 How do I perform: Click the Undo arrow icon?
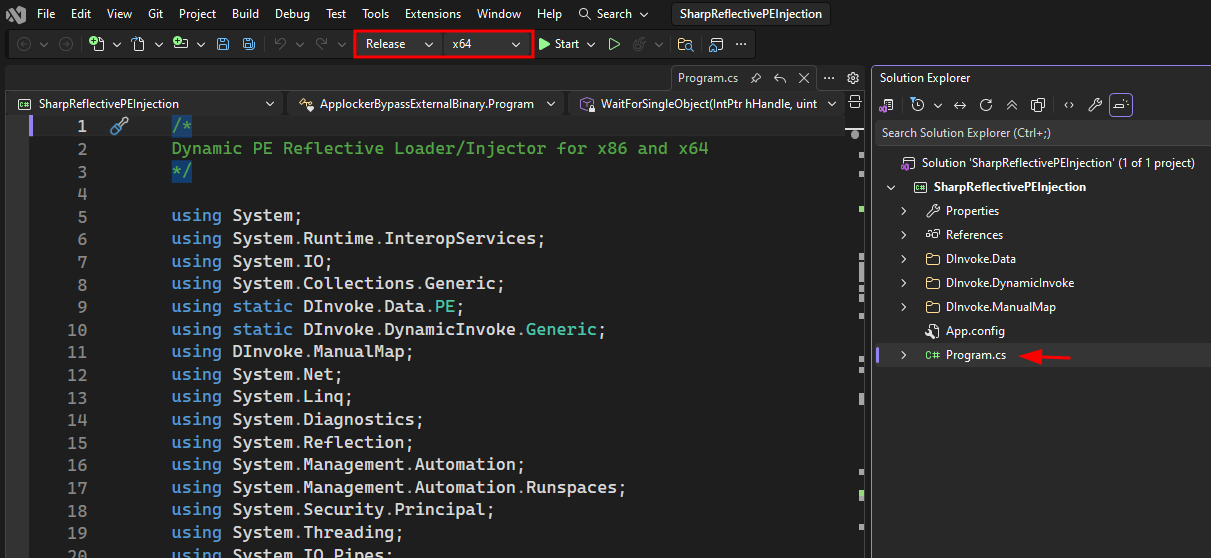pyautogui.click(x=280, y=44)
